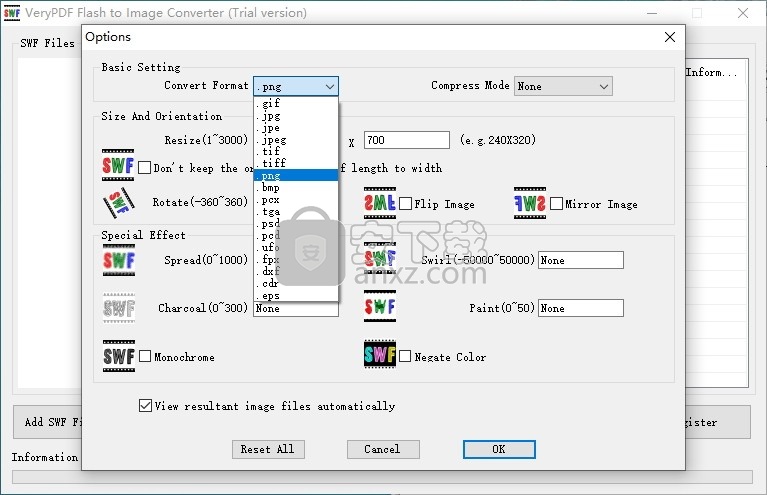Select .jpg from format list
The width and height of the screenshot is (767, 495).
click(296, 115)
